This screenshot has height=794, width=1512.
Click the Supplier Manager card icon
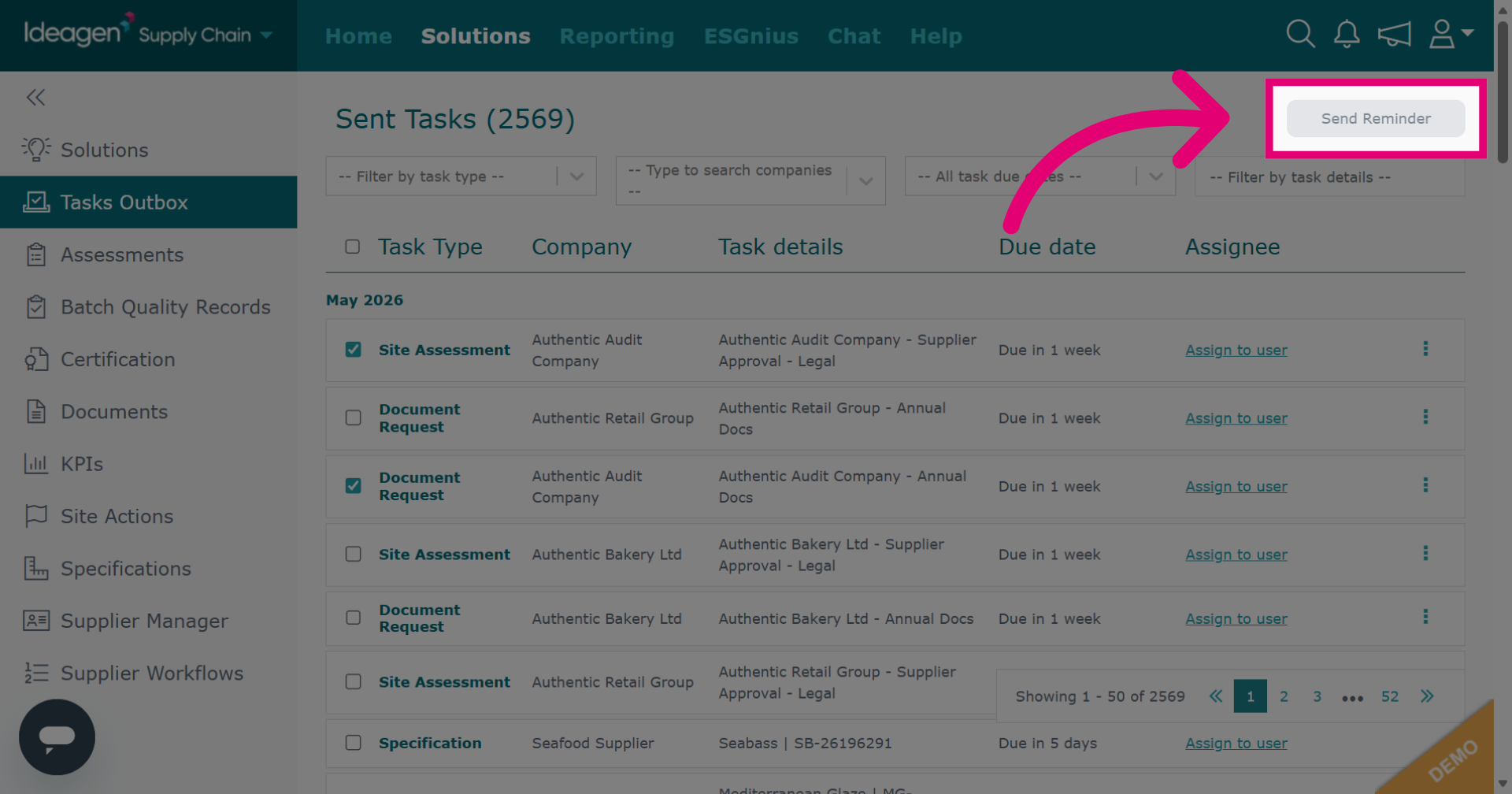[x=35, y=621]
